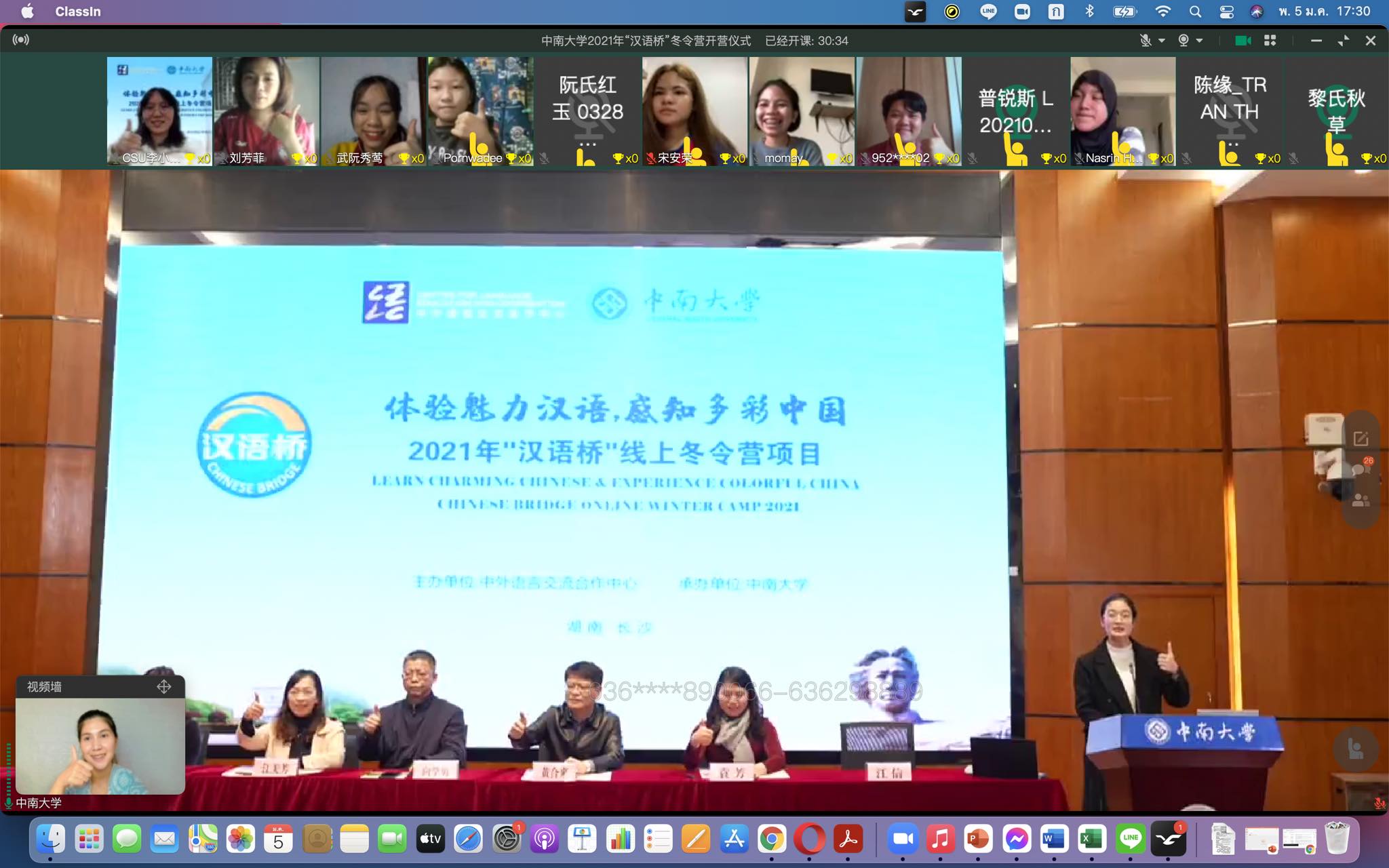Click the move icon on 视频墙 panel
This screenshot has width=1389, height=868.
click(163, 687)
